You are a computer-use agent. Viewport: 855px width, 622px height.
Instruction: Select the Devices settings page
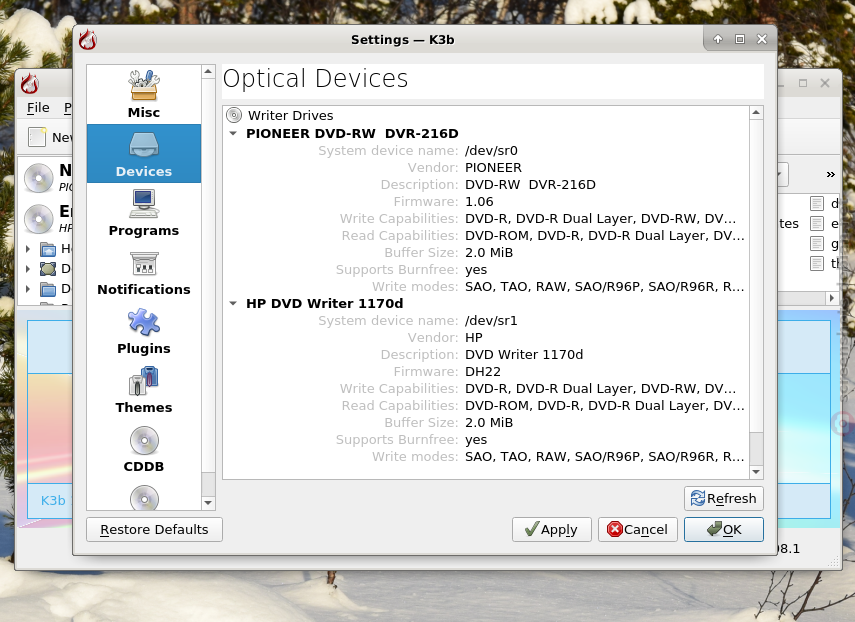click(143, 154)
